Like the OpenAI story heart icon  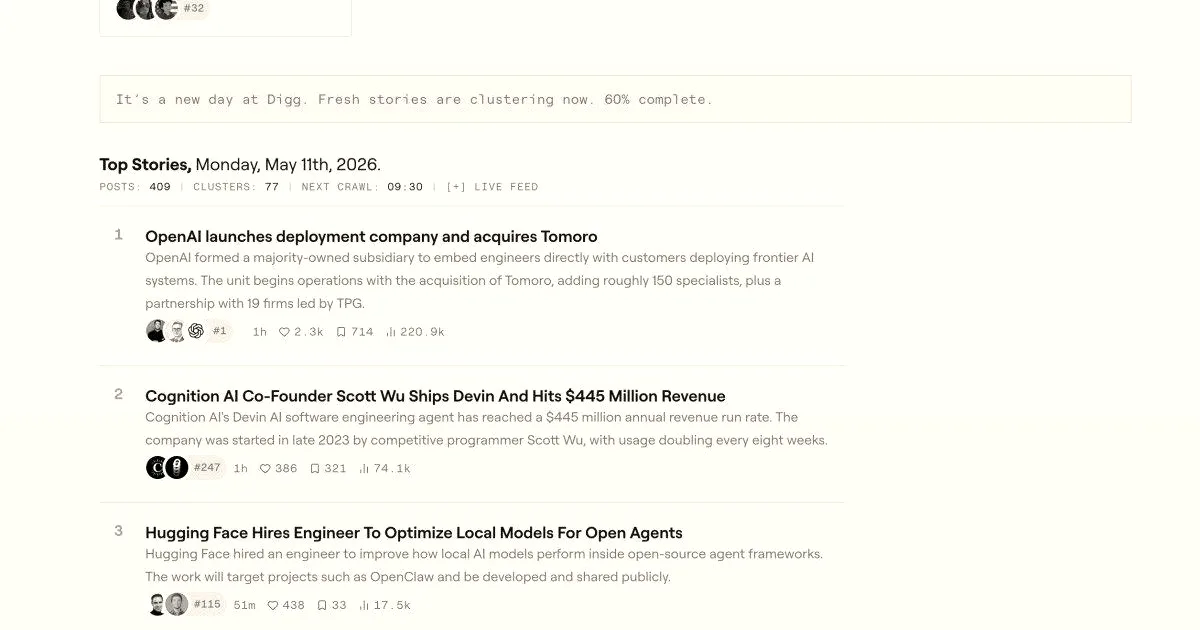tap(284, 332)
